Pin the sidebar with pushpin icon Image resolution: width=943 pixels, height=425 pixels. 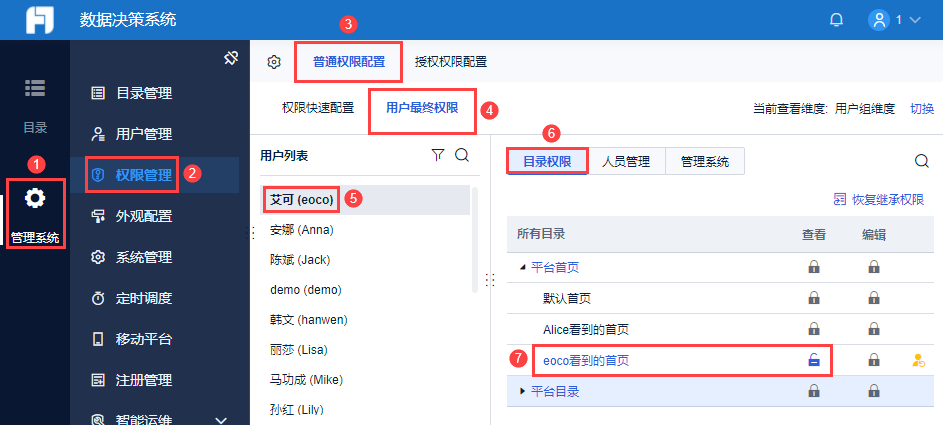(x=230, y=59)
